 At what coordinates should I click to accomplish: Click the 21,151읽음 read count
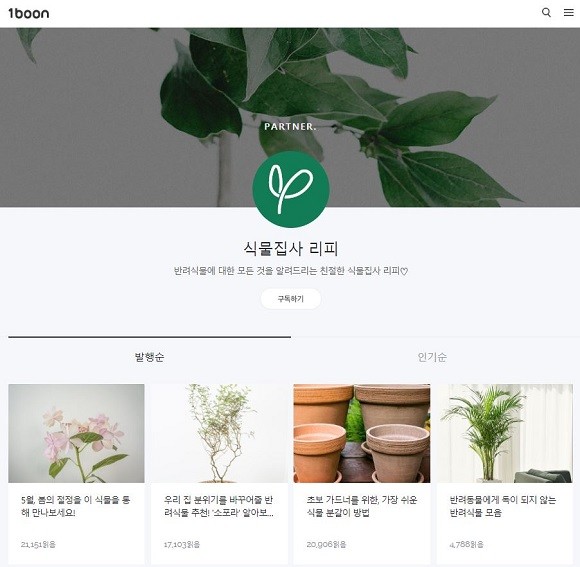[x=38, y=544]
